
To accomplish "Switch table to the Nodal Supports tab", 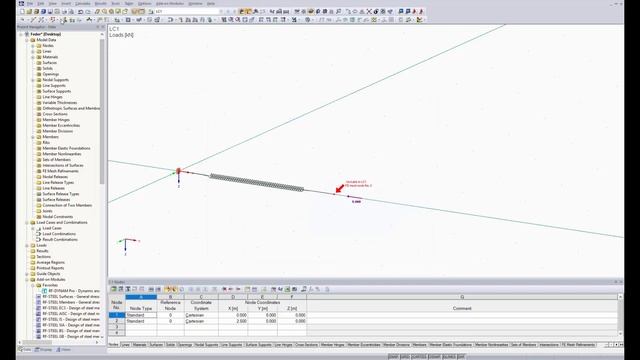I will tap(206, 345).
